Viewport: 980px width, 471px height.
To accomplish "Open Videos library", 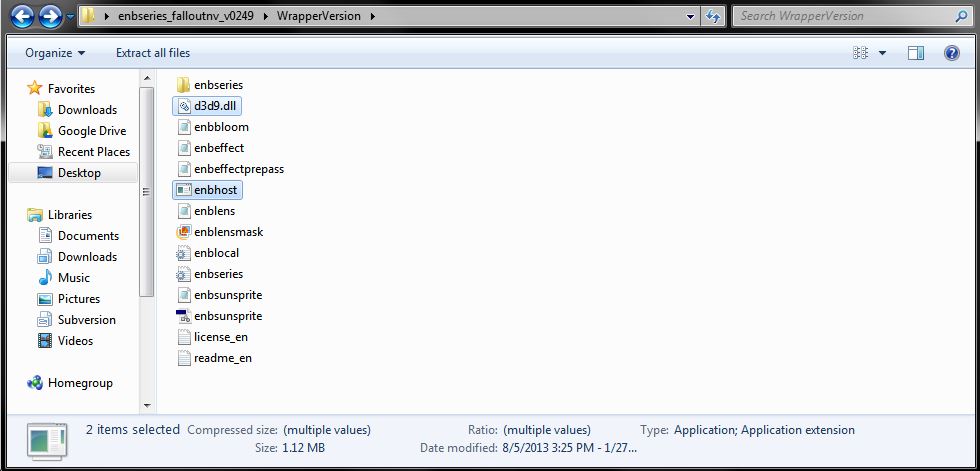I will 75,340.
